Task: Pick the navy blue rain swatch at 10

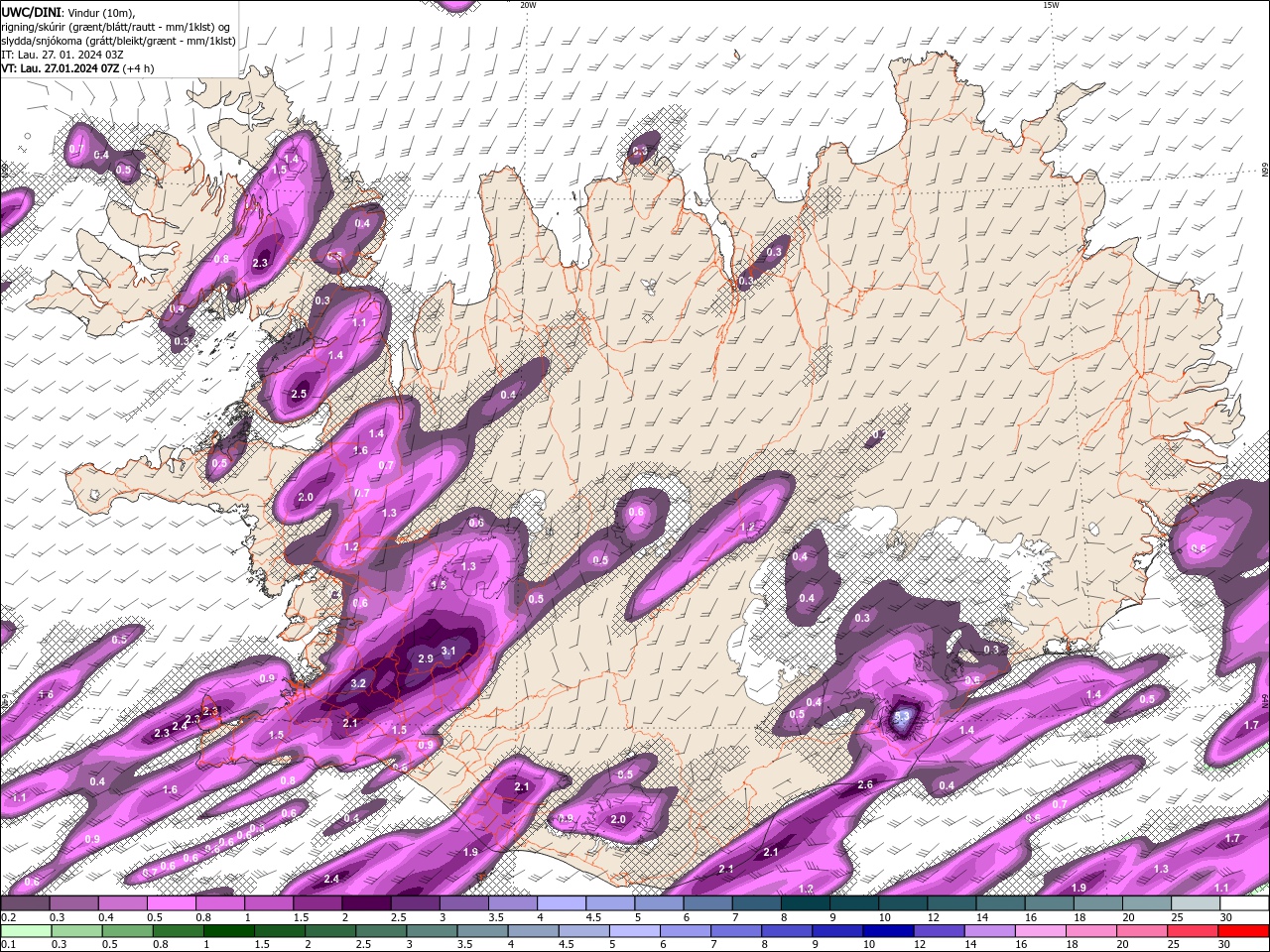Action: point(889,931)
